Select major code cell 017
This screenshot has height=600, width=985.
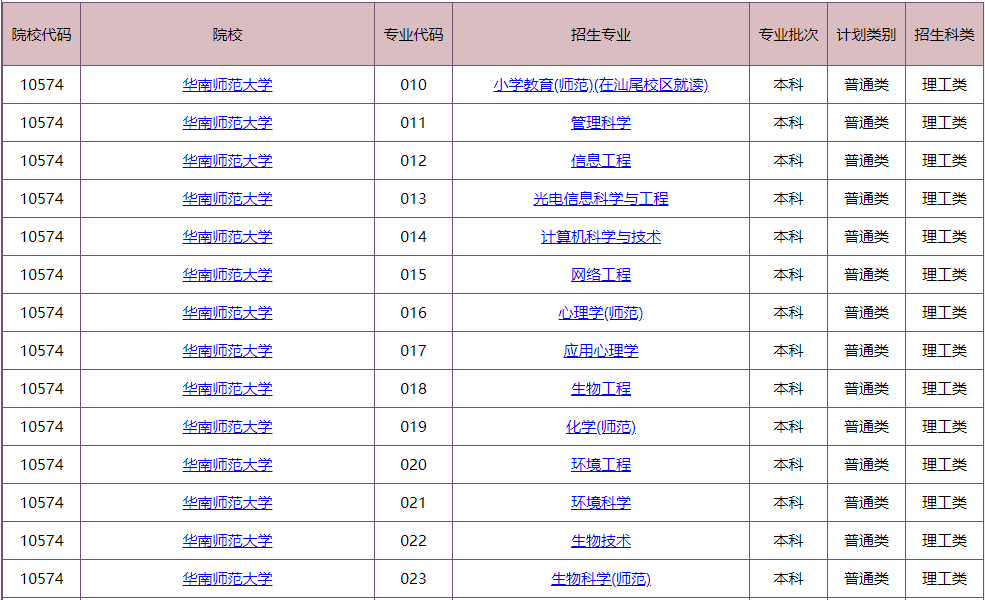tap(413, 351)
